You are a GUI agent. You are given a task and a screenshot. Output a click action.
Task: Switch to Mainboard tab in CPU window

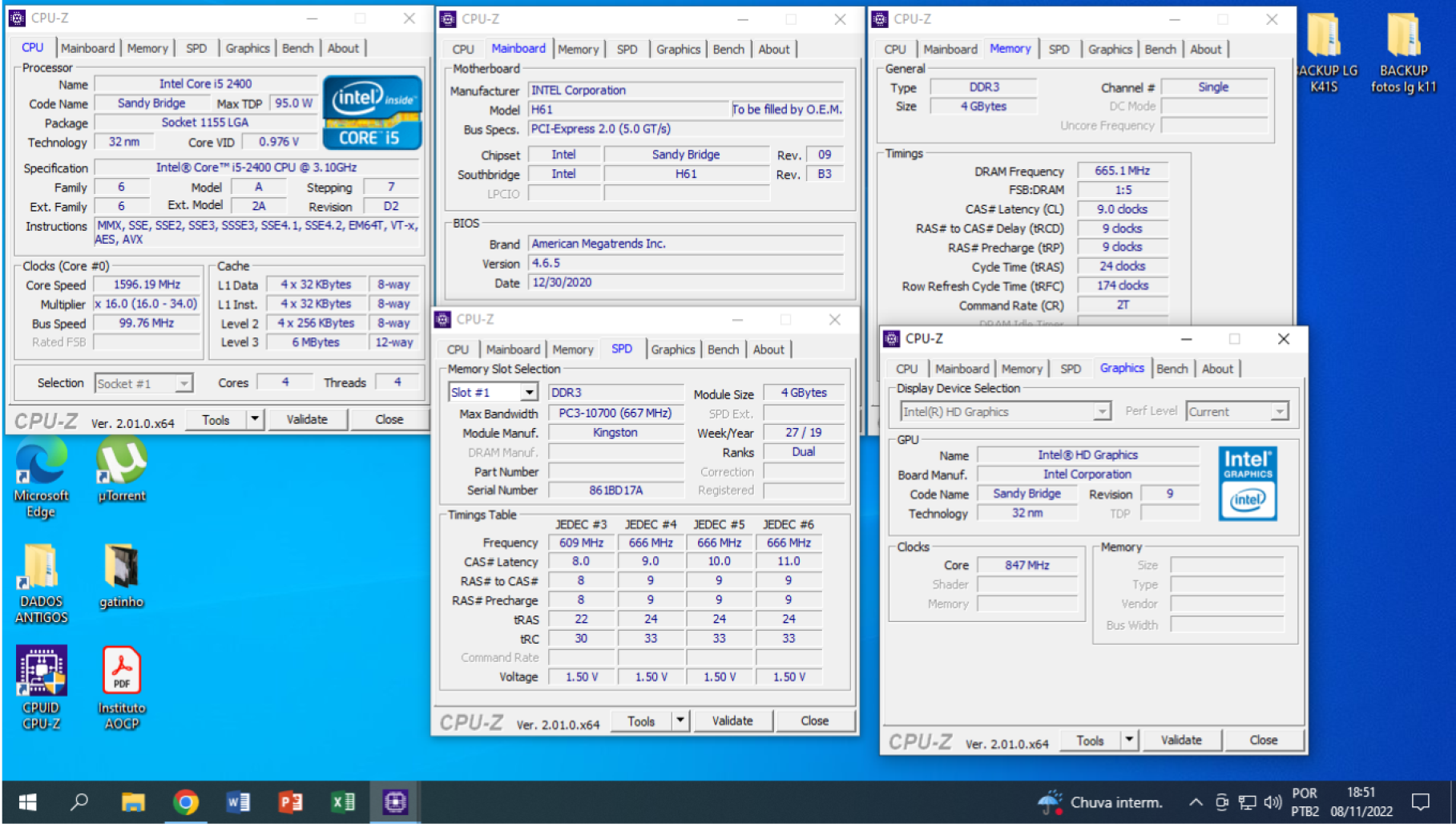point(87,48)
